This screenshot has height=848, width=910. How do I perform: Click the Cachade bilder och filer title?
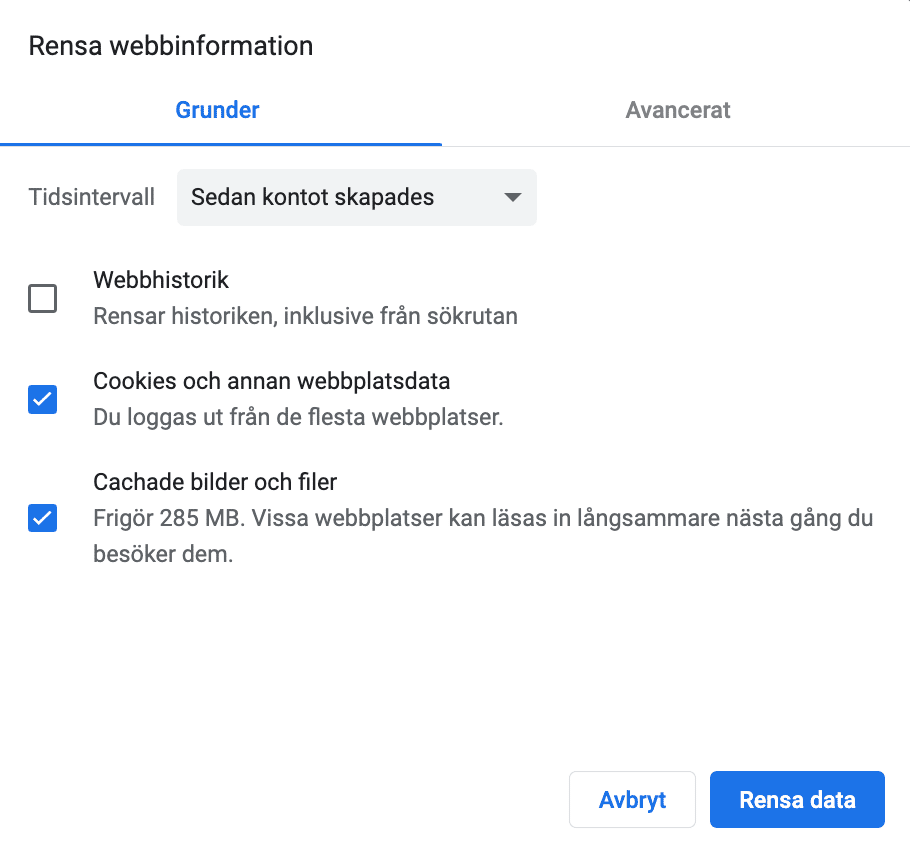(215, 482)
